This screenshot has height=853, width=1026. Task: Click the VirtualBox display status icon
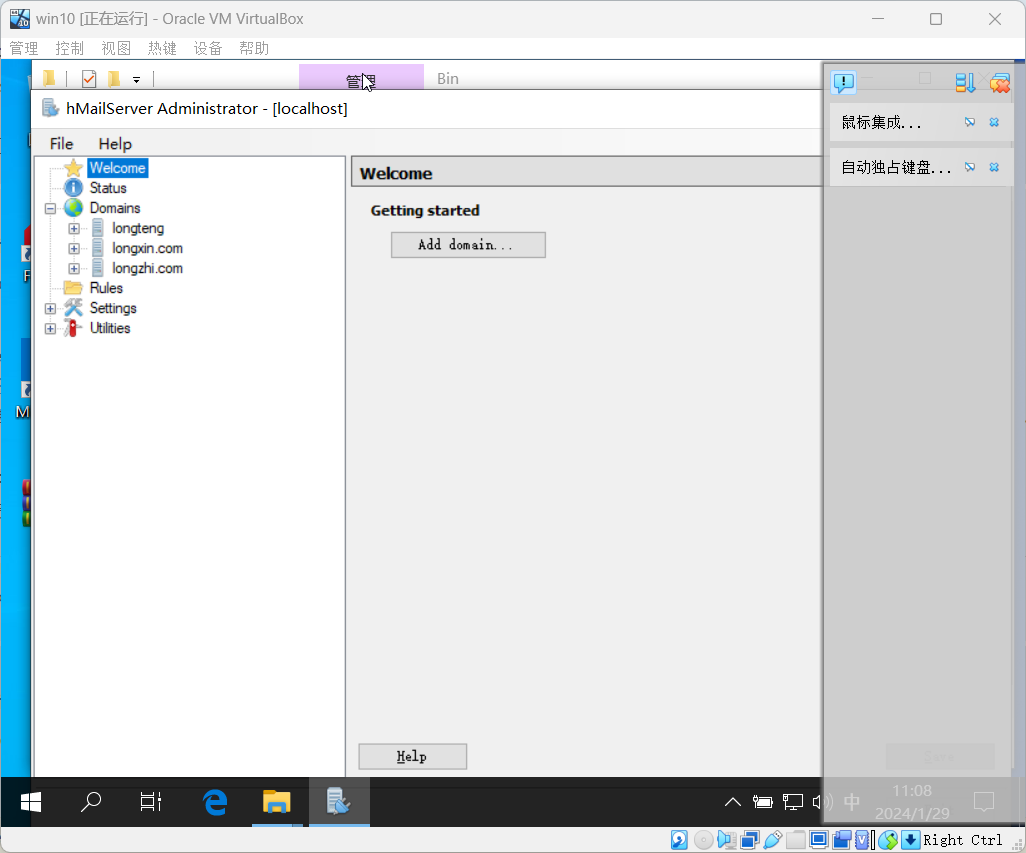tap(819, 840)
